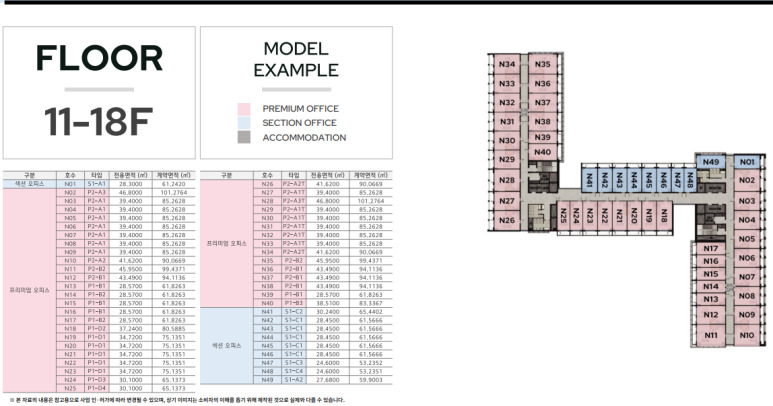Select the 'FLOOR' heading text
The image size is (773, 406).
99,58
